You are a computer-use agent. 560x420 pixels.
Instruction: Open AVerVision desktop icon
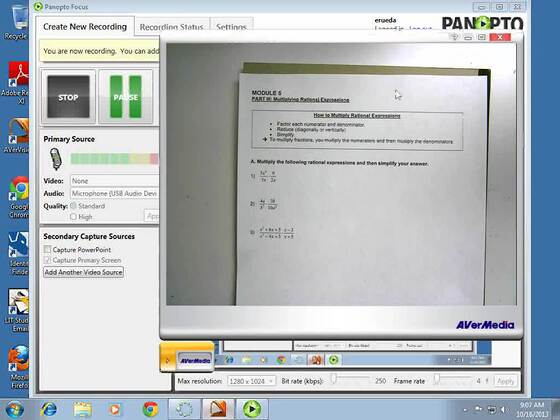coord(16,136)
